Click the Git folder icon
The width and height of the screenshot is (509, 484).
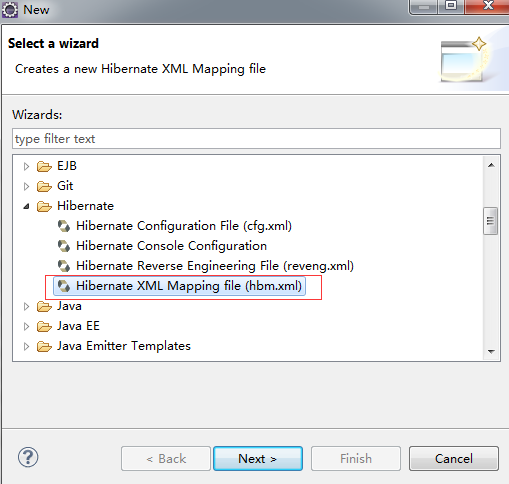tap(44, 186)
